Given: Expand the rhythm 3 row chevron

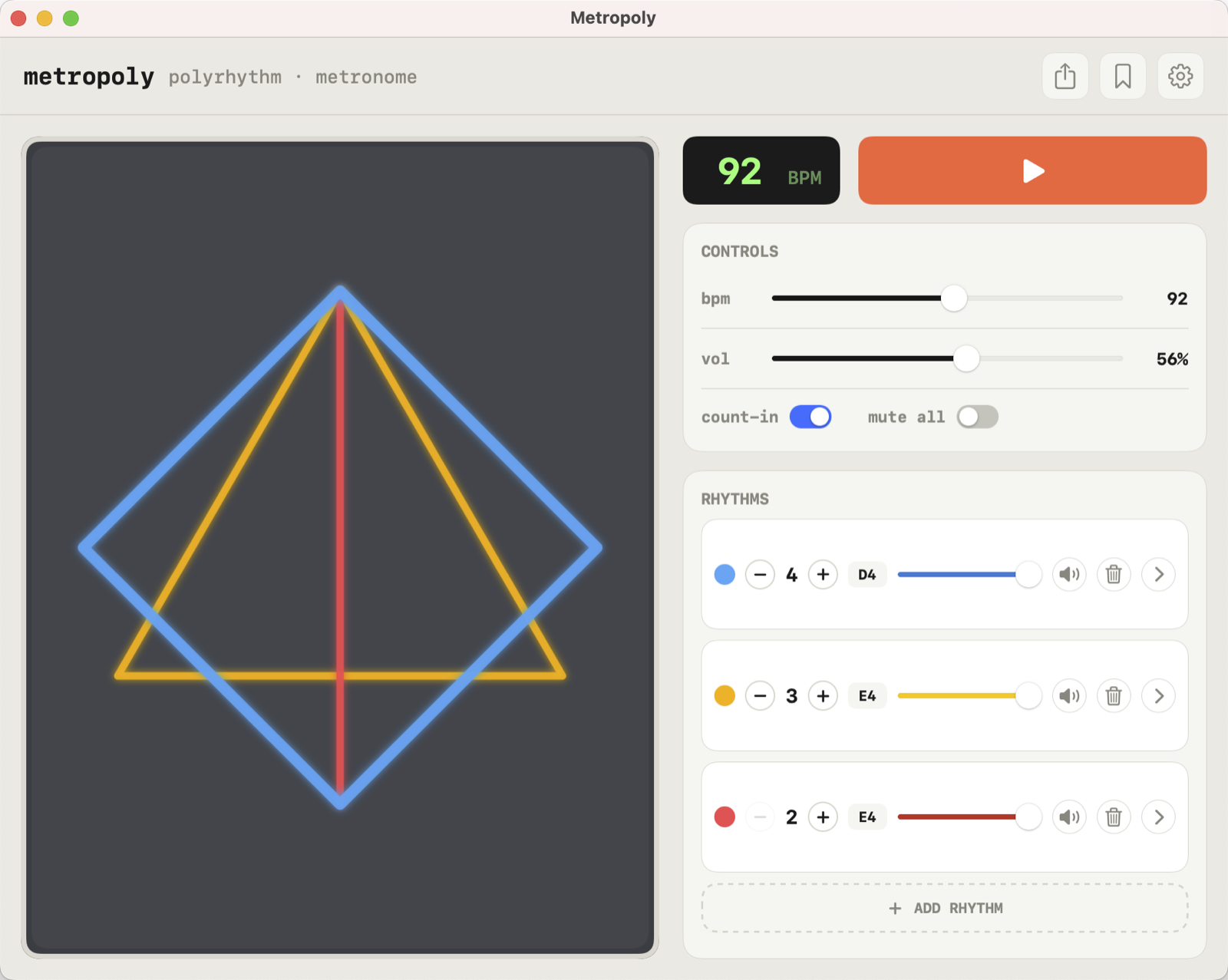Looking at the screenshot, I should click(x=1159, y=695).
